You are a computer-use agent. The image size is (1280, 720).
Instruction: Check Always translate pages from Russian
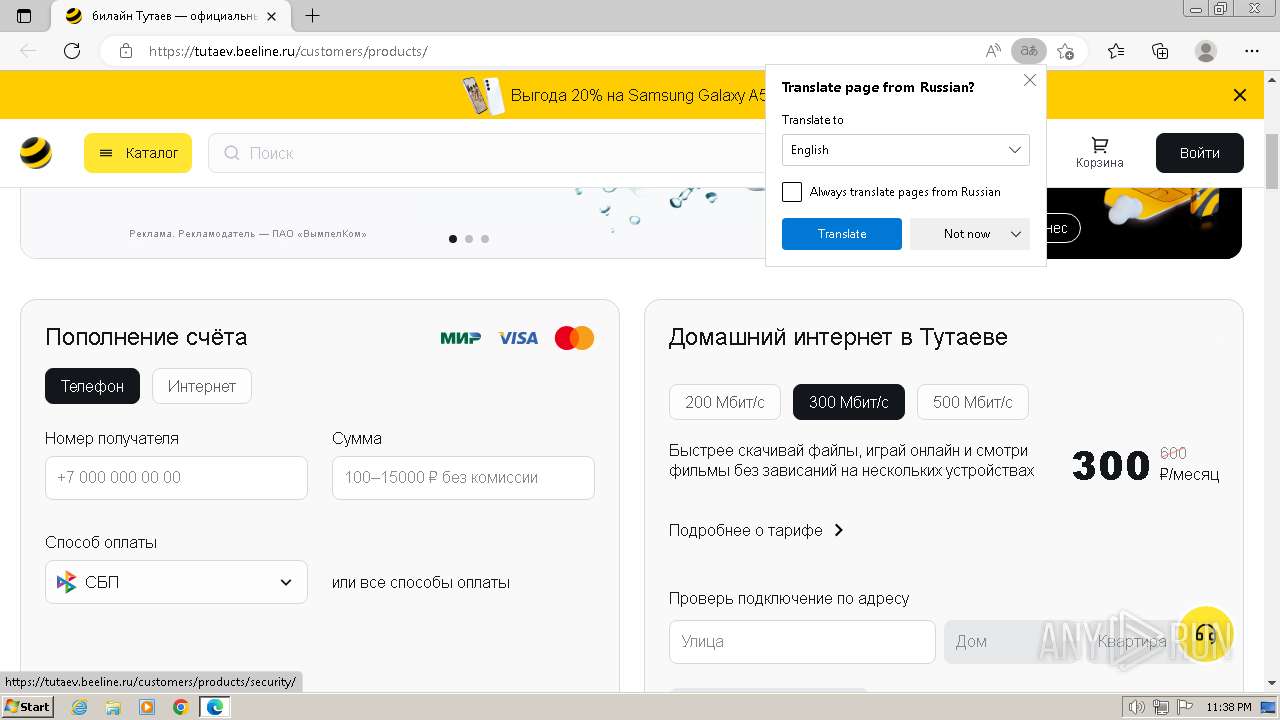click(x=792, y=192)
